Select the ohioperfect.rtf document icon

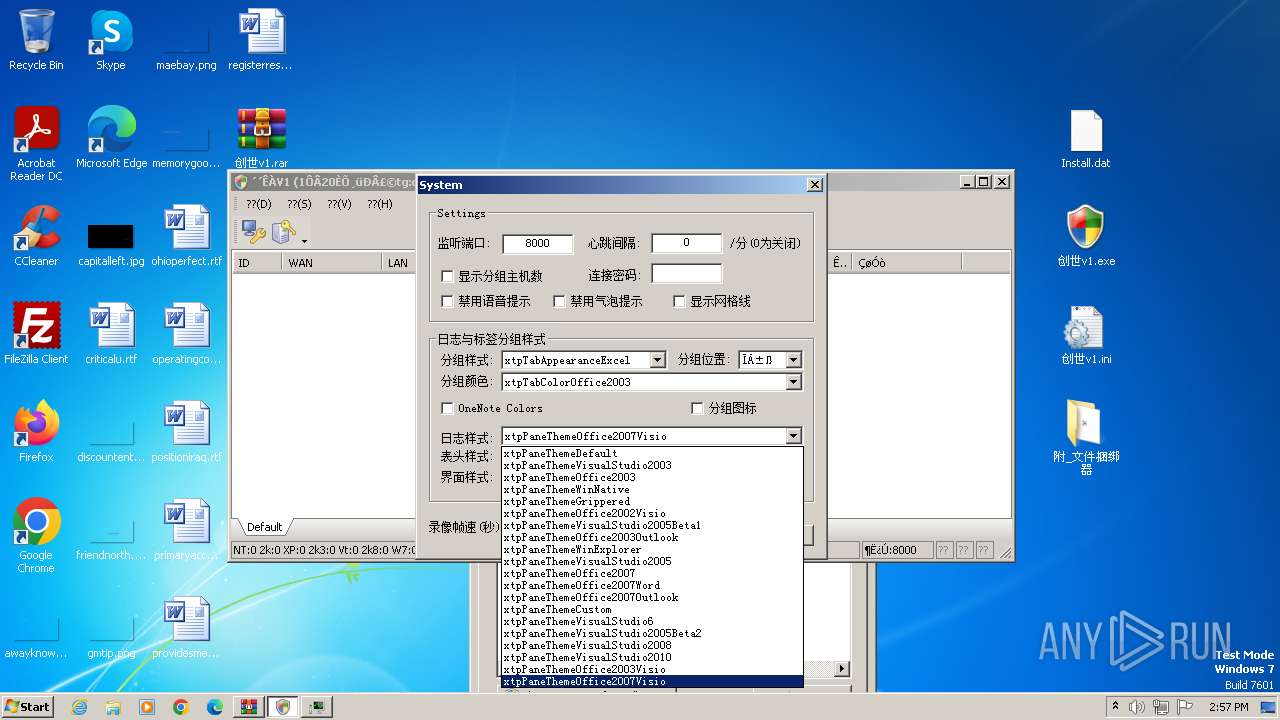click(x=187, y=236)
